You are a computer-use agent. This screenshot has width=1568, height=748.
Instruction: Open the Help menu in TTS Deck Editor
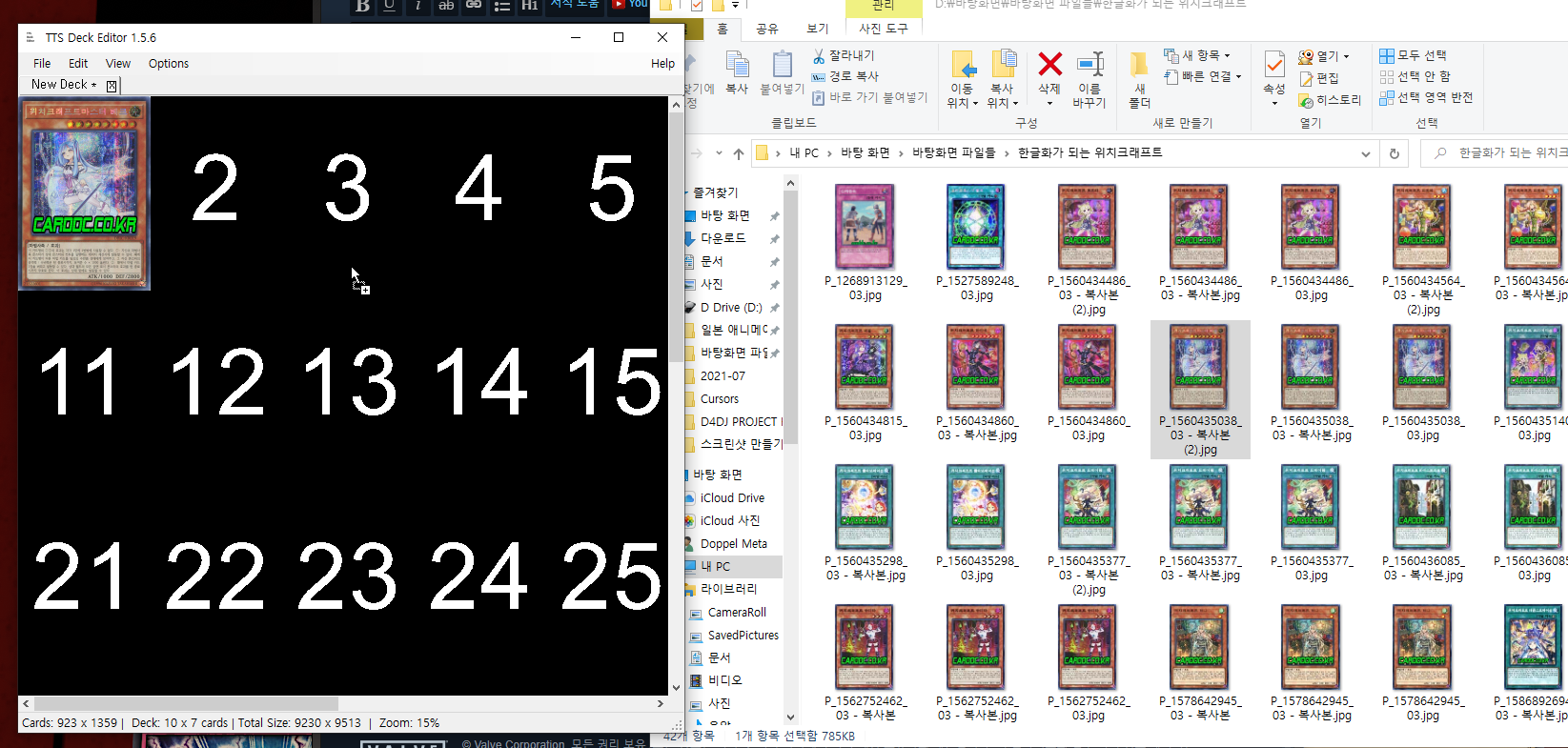663,64
